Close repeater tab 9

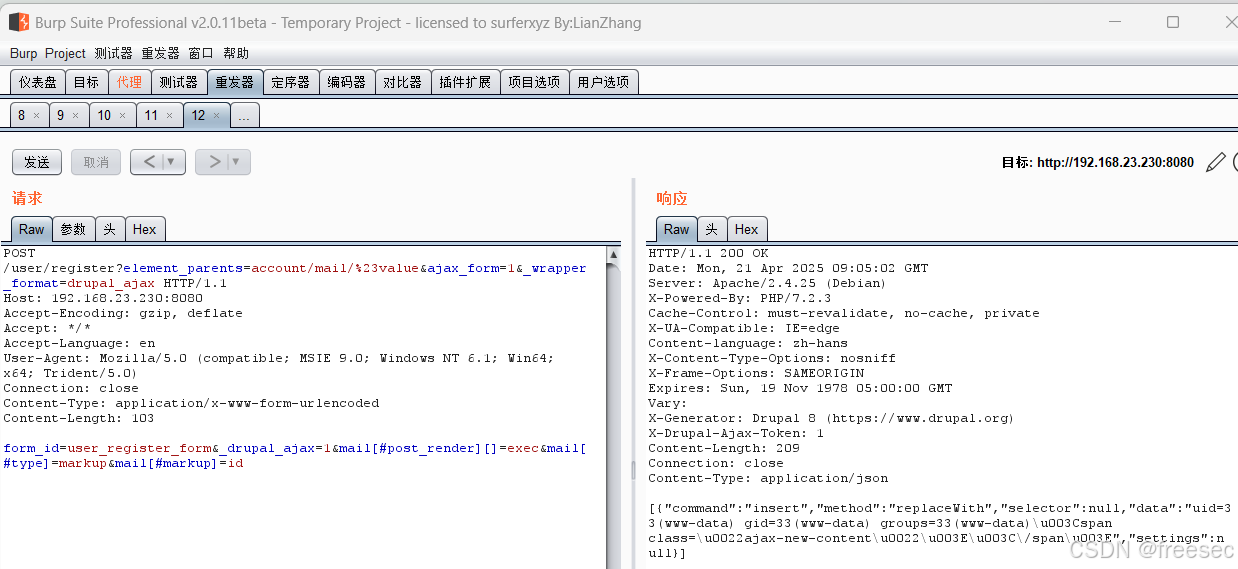tap(76, 116)
